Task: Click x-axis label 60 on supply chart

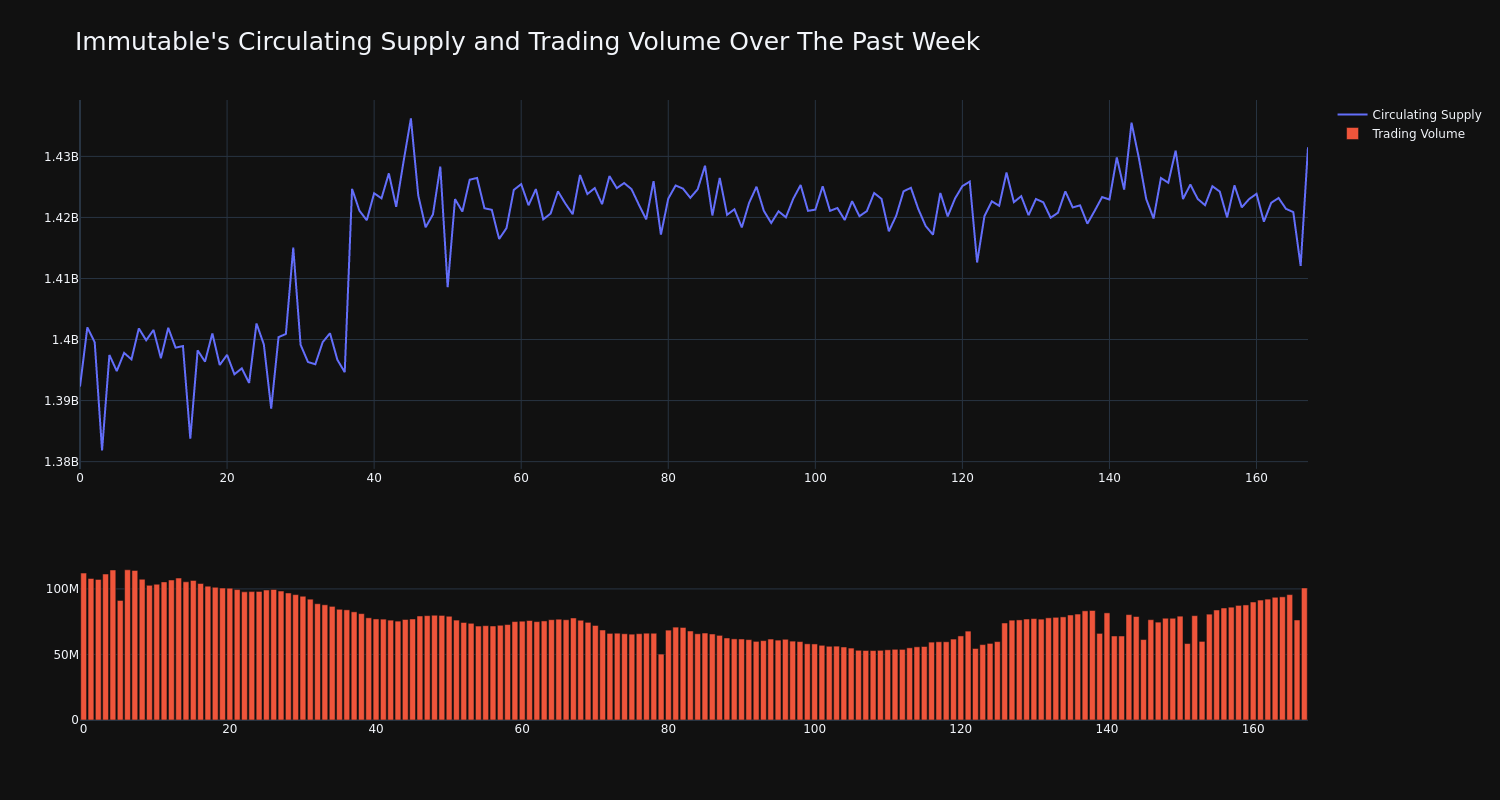Action: click(521, 478)
